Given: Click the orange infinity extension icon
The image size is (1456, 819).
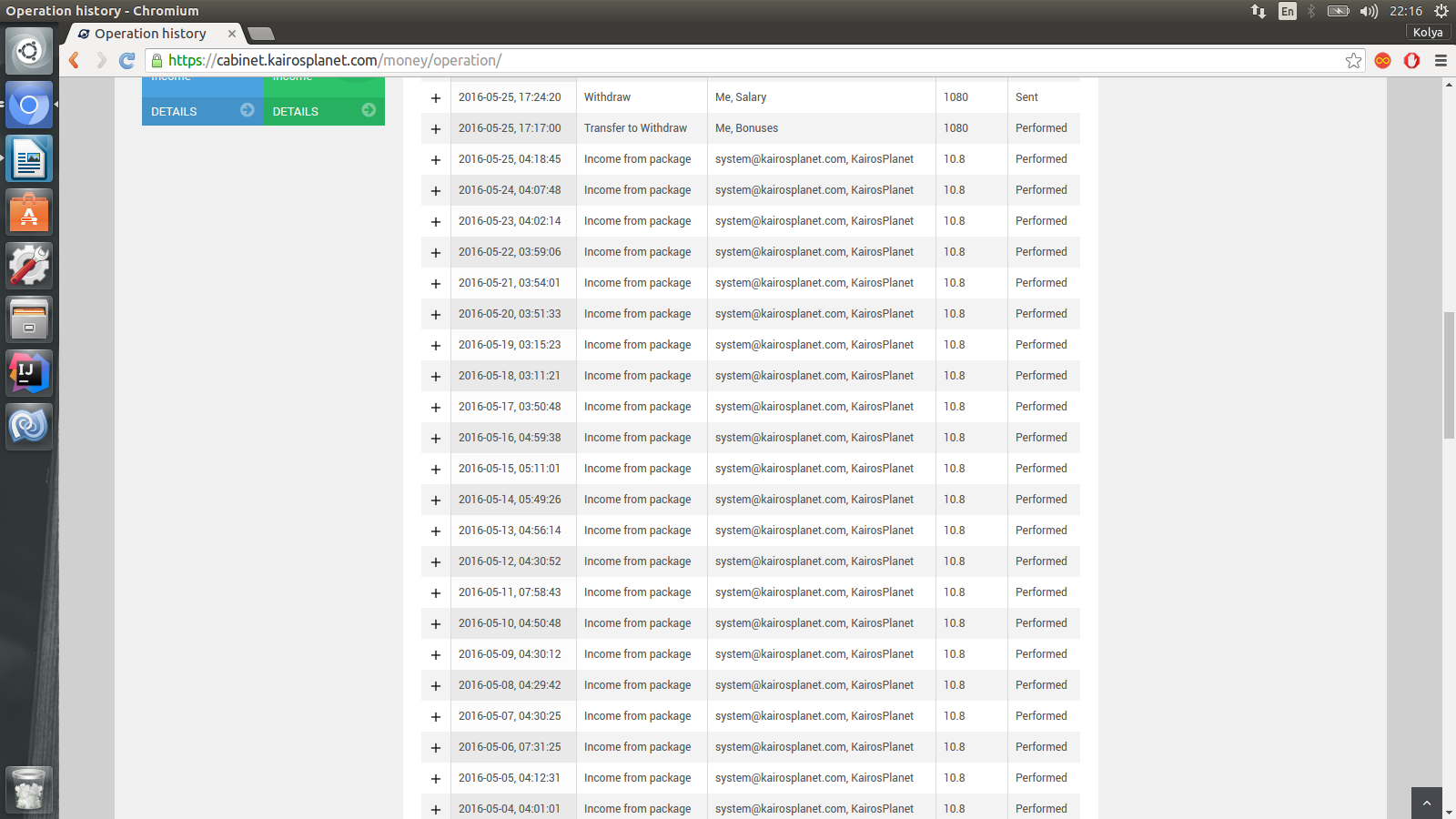Looking at the screenshot, I should 1382,61.
